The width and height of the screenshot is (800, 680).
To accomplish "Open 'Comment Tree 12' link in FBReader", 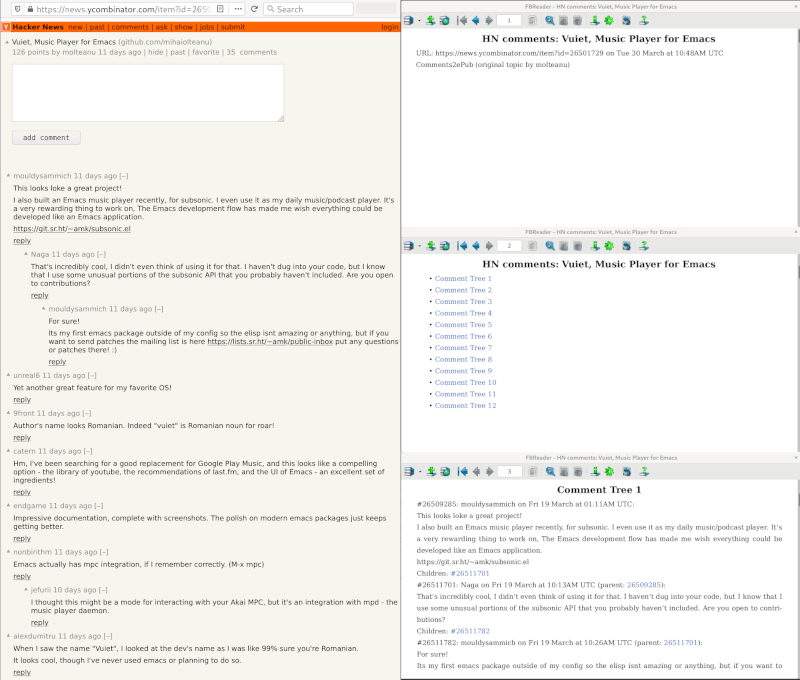I will 465,406.
